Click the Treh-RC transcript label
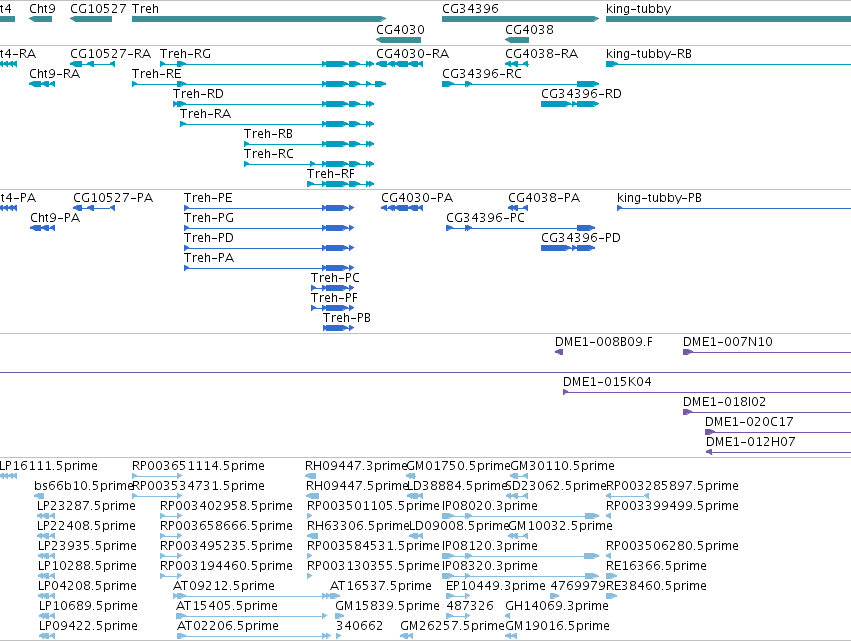851x641 pixels. pyautogui.click(x=269, y=154)
